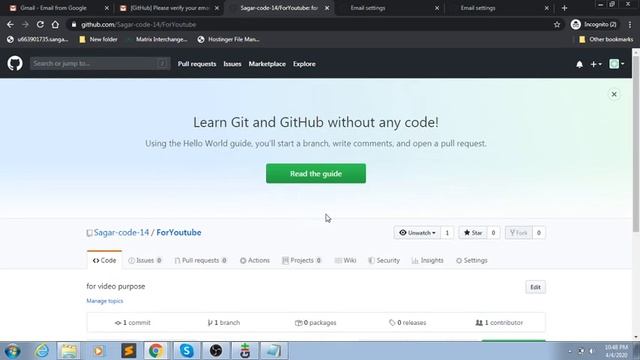View the 0 packages link
Viewport: 640px width, 360px height.
click(316, 322)
